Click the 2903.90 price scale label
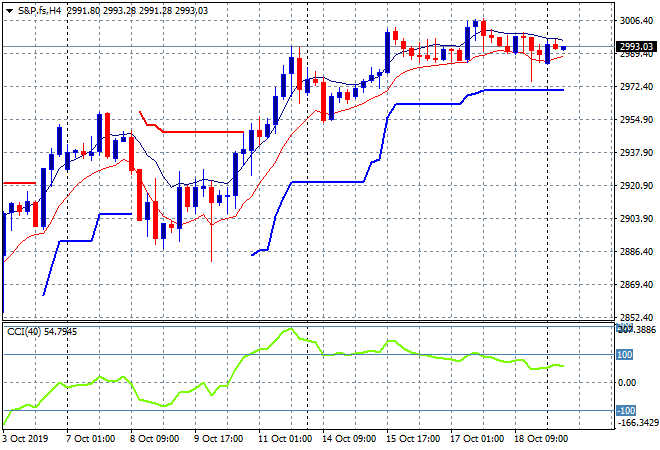The width and height of the screenshot is (660, 450). point(636,219)
